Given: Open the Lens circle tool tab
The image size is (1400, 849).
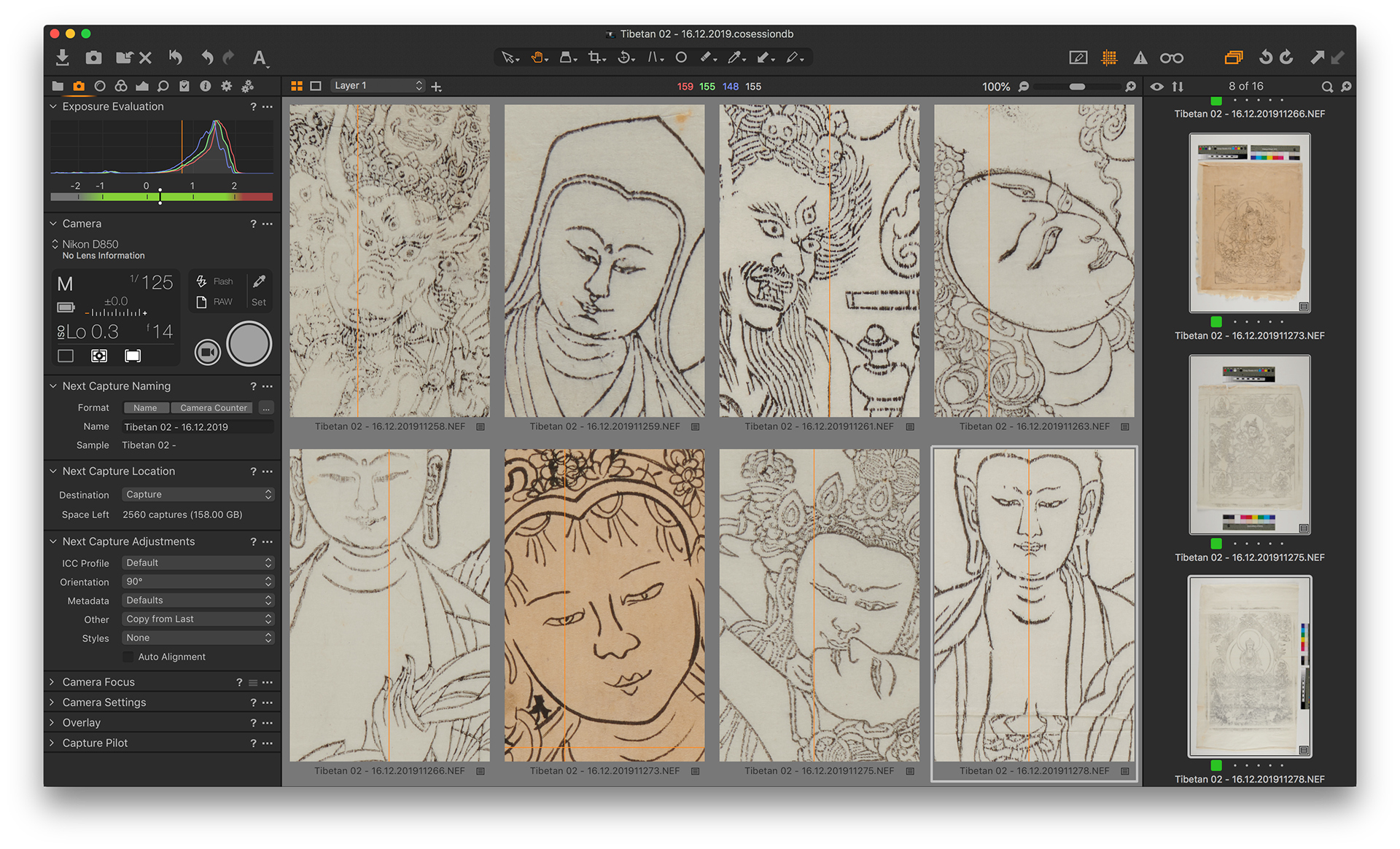Looking at the screenshot, I should [x=100, y=86].
